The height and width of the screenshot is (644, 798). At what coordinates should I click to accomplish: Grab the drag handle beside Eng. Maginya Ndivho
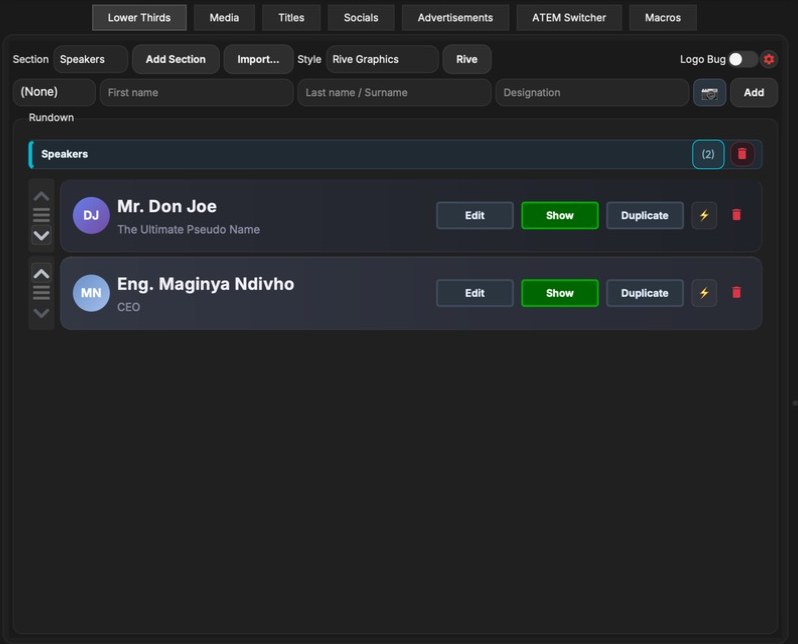[x=41, y=293]
